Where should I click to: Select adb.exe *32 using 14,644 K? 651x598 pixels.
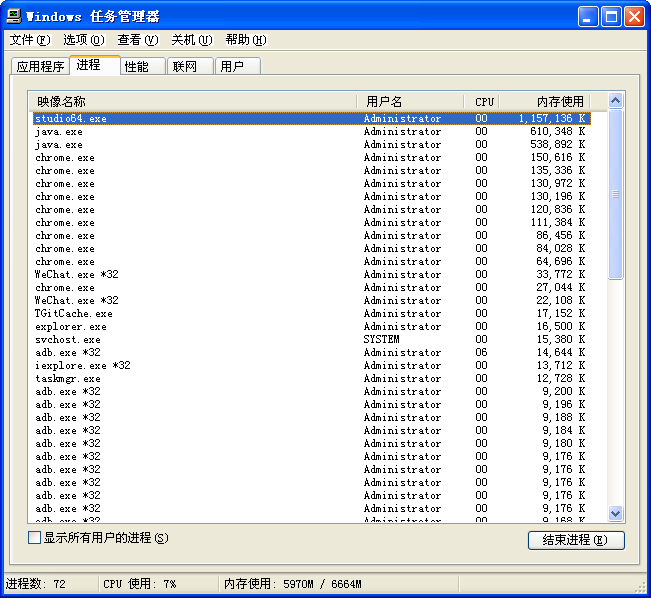[312, 352]
